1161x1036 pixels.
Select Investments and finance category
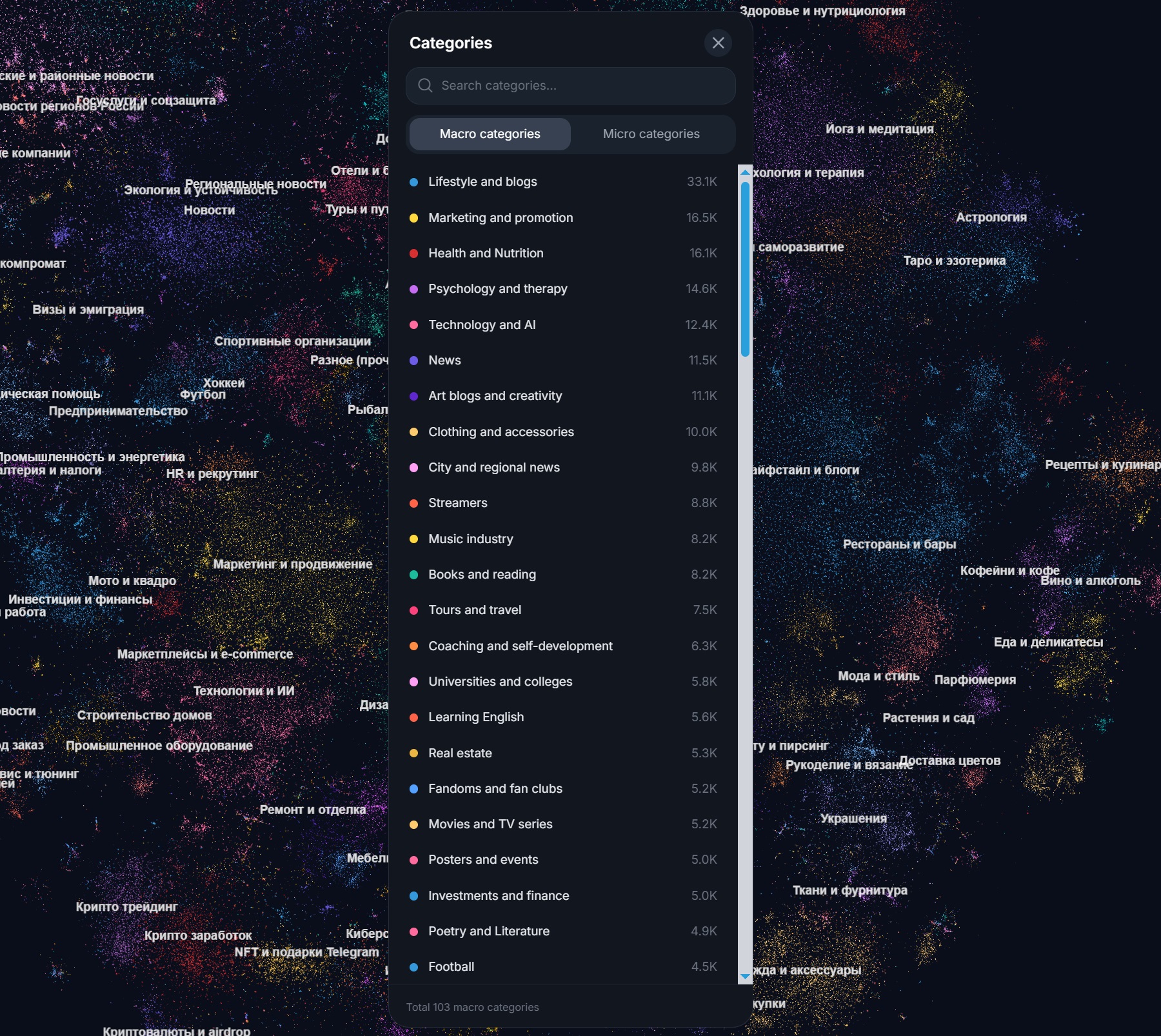pos(564,896)
